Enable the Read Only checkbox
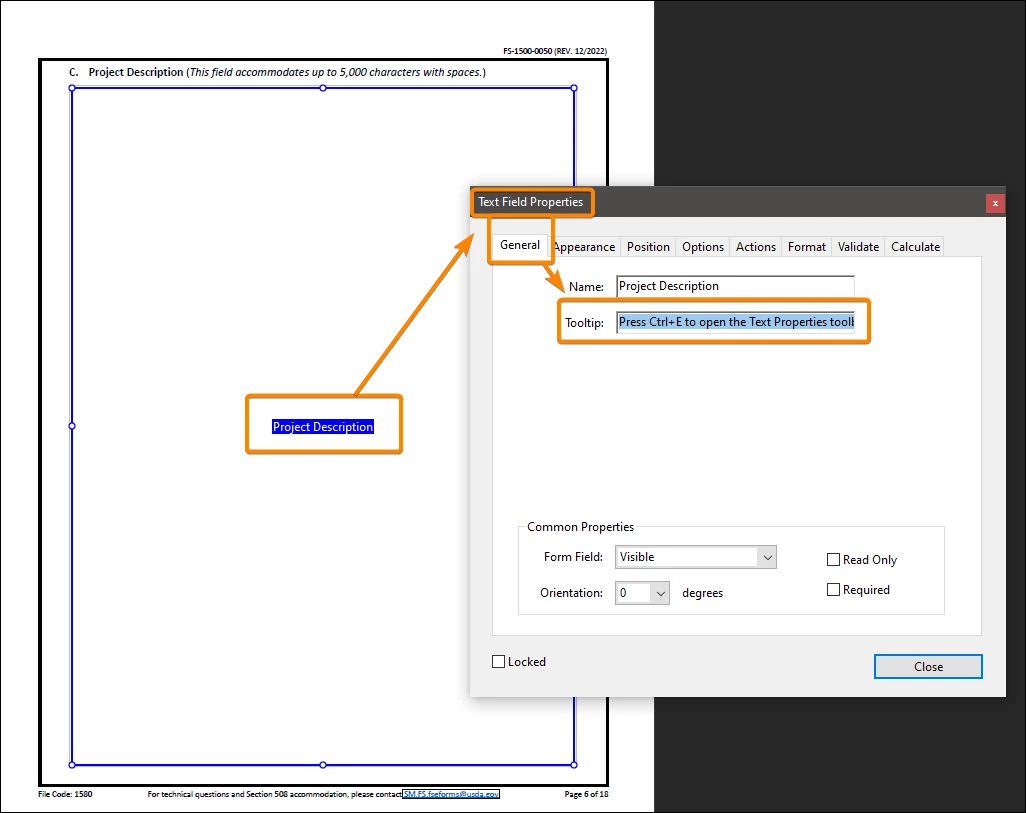This screenshot has height=813, width=1026. (833, 560)
